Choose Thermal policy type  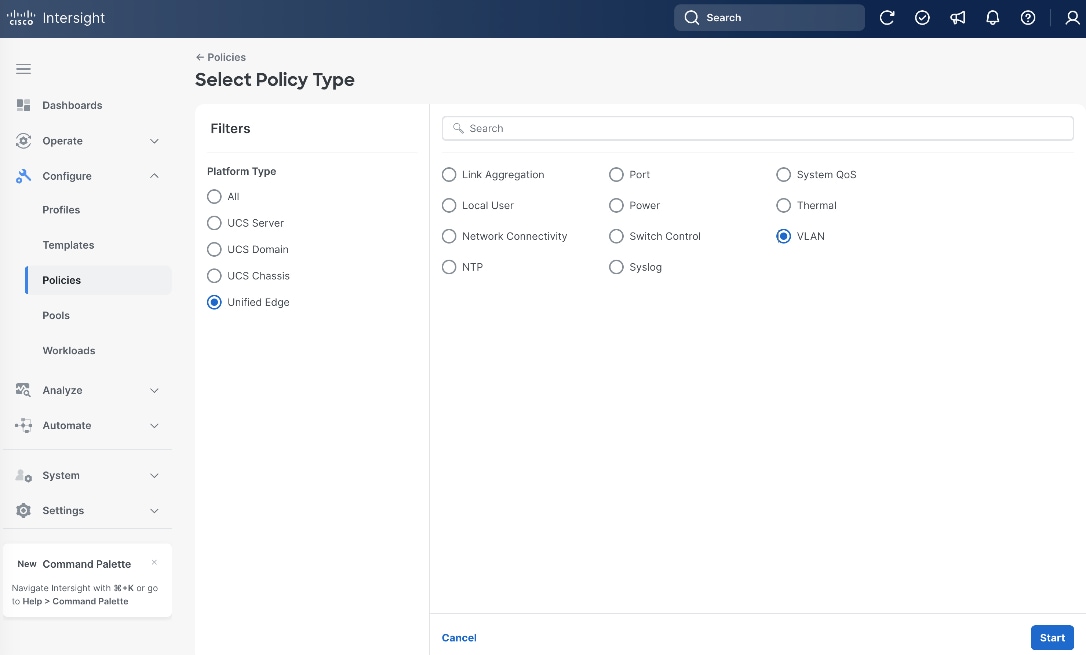coord(783,205)
